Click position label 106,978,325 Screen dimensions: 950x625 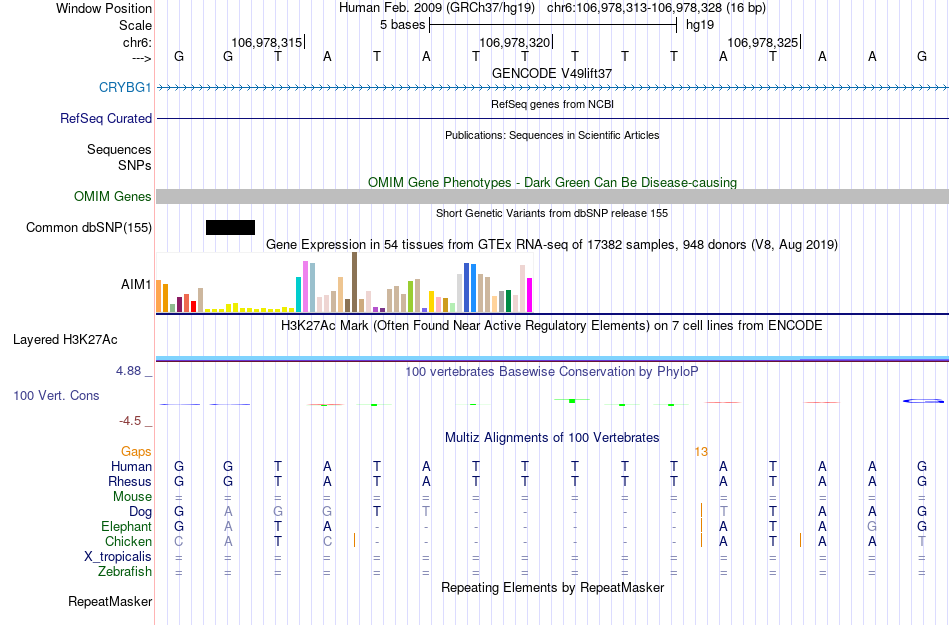(762, 42)
